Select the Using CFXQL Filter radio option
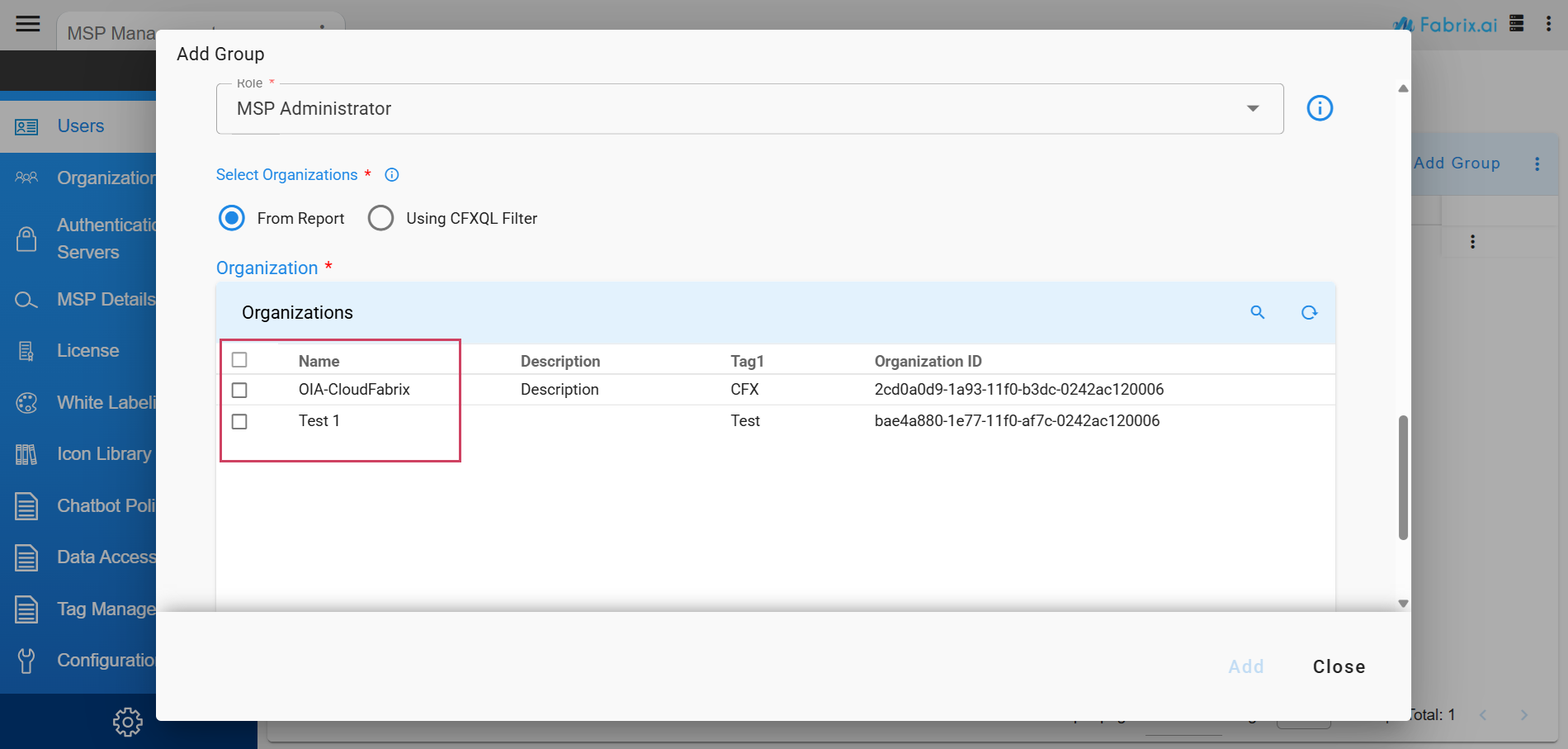 coord(380,218)
